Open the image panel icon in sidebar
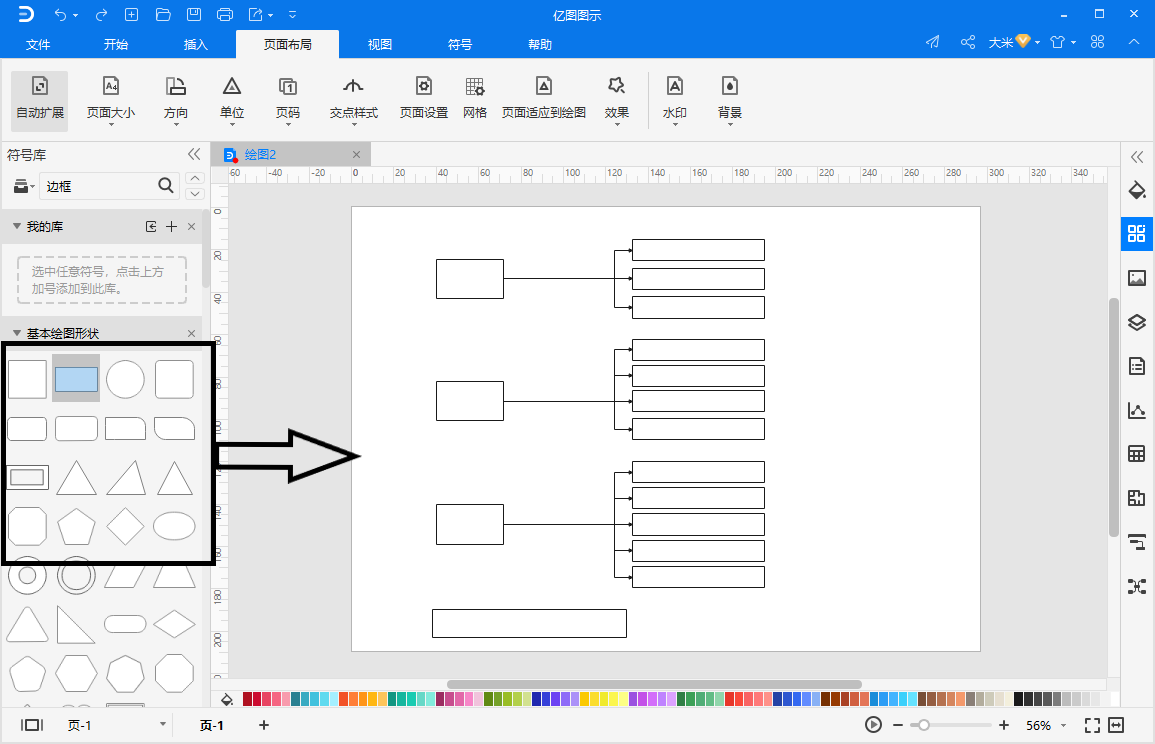 click(x=1137, y=278)
